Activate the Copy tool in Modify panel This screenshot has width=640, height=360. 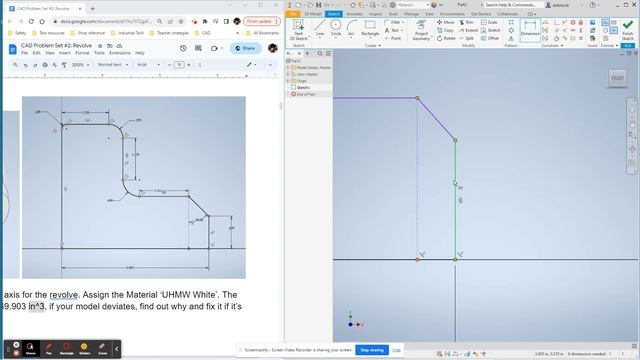(x=445, y=30)
